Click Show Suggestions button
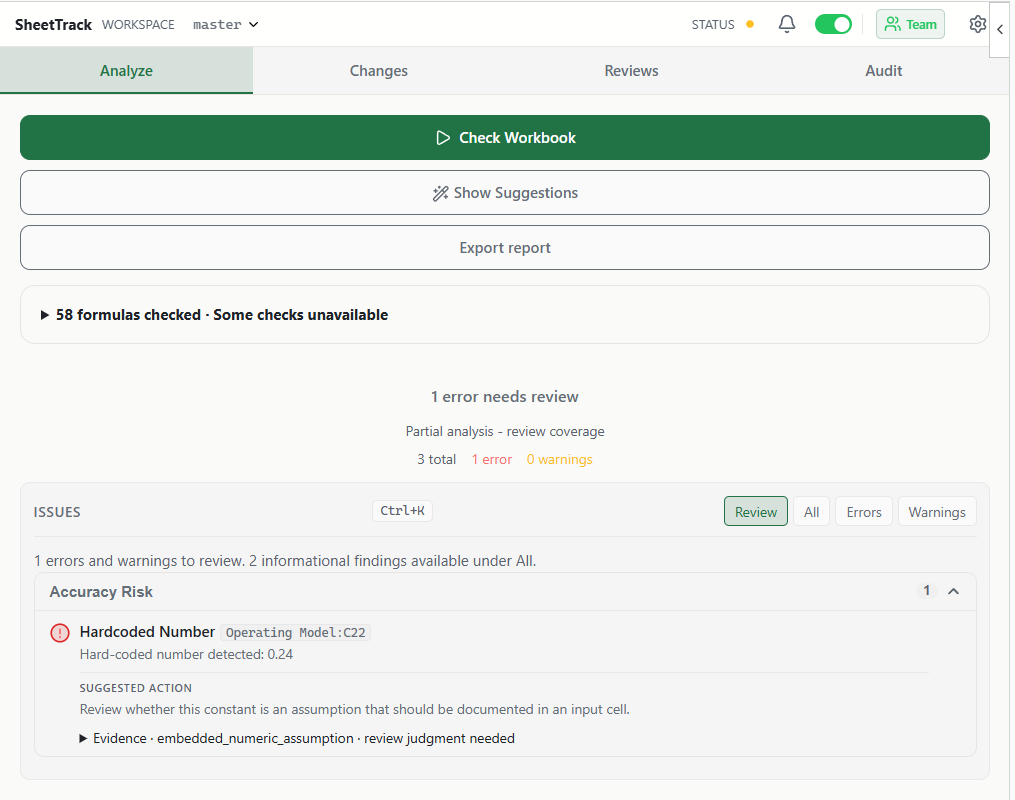This screenshot has width=1015, height=800. 505,193
